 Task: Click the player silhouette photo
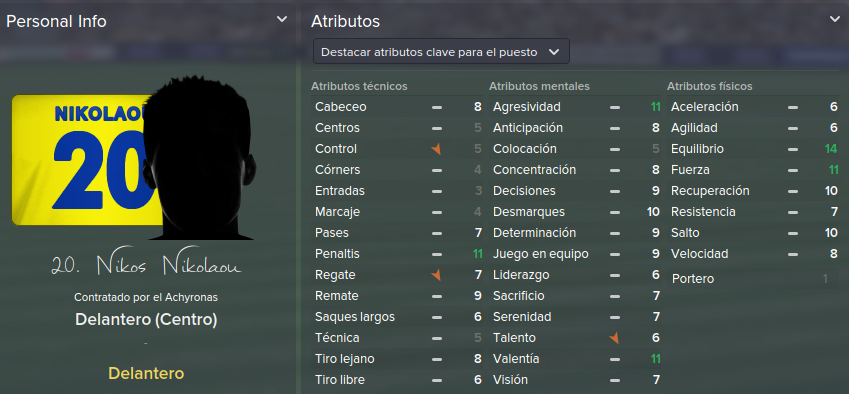point(199,160)
